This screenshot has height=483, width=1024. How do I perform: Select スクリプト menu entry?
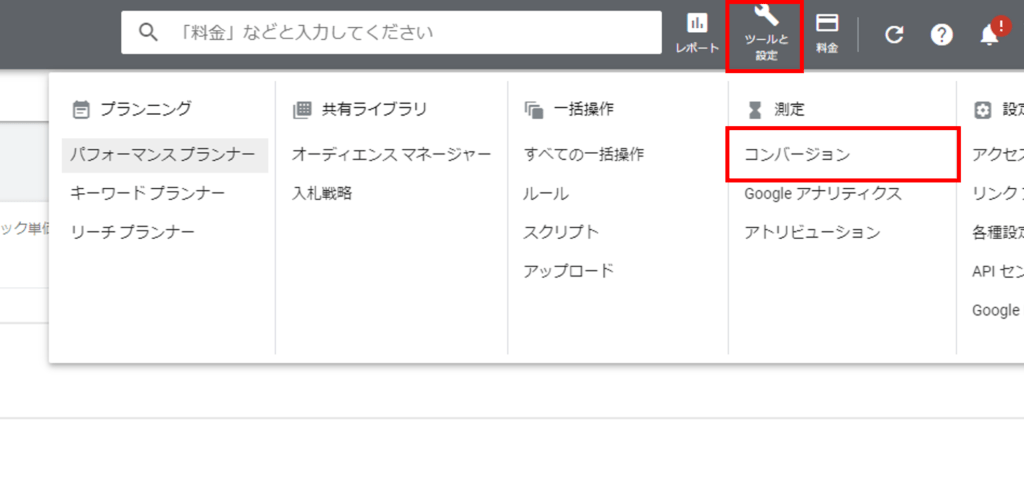click(x=561, y=232)
